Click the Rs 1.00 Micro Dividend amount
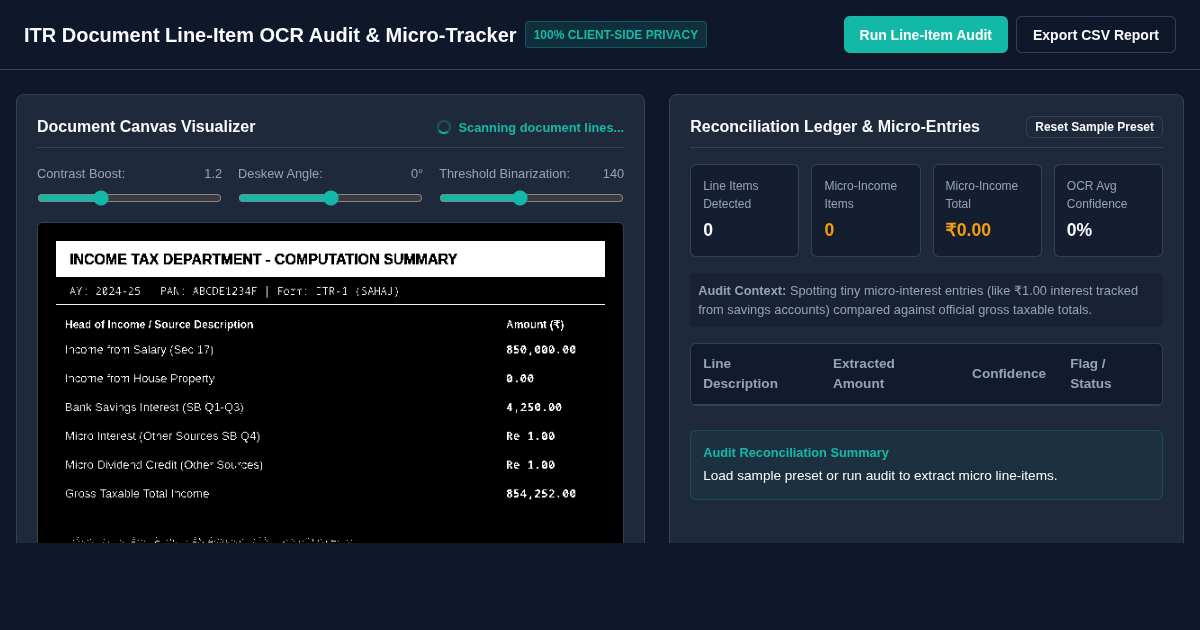1200x630 pixels. coord(530,465)
